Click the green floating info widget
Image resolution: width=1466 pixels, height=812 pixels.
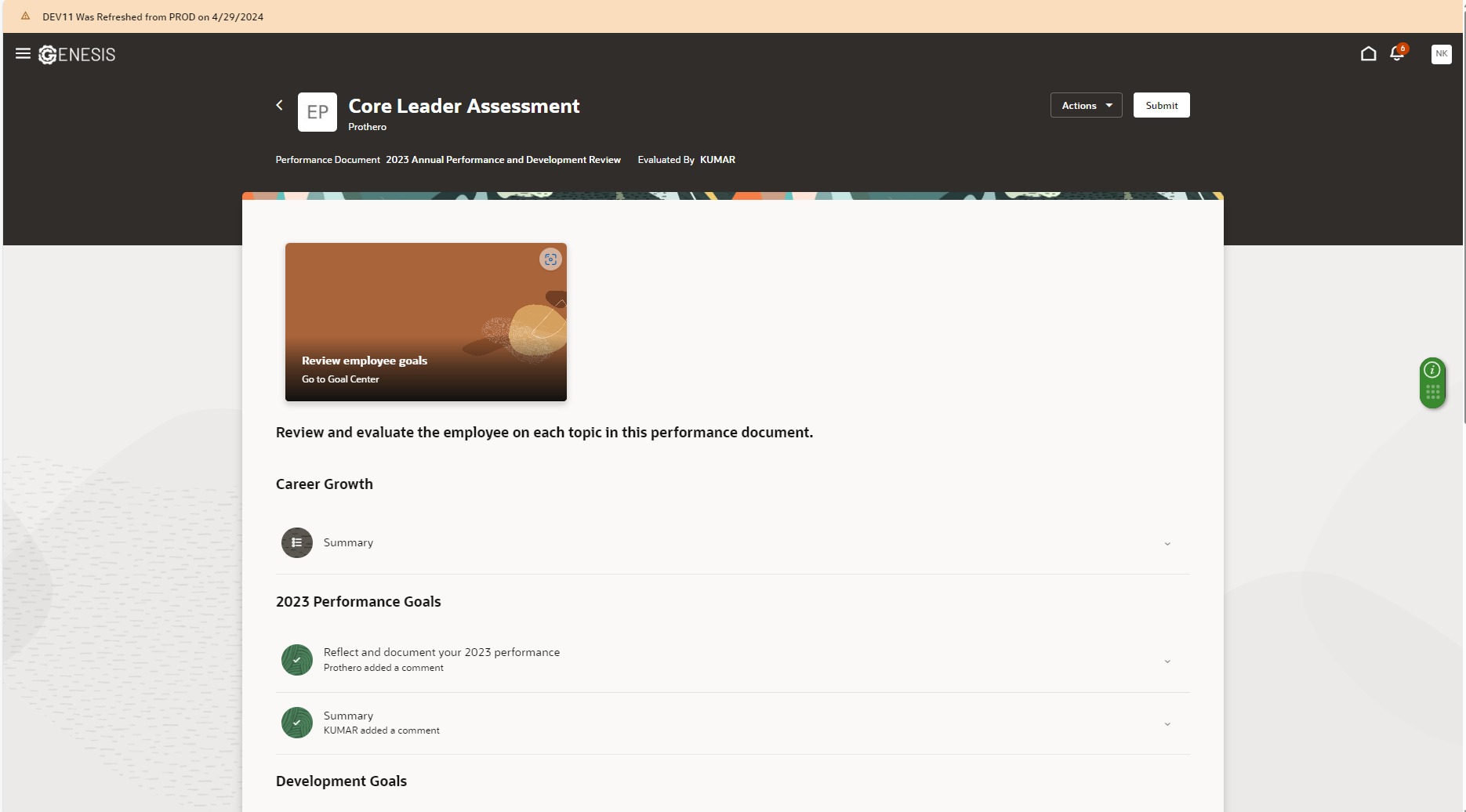tap(1432, 383)
